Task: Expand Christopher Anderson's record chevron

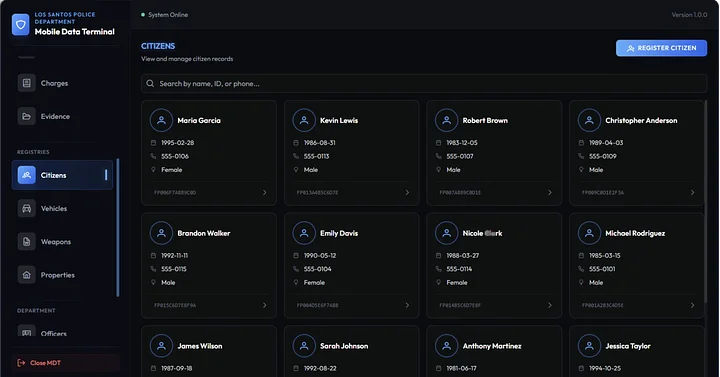Action: click(692, 192)
